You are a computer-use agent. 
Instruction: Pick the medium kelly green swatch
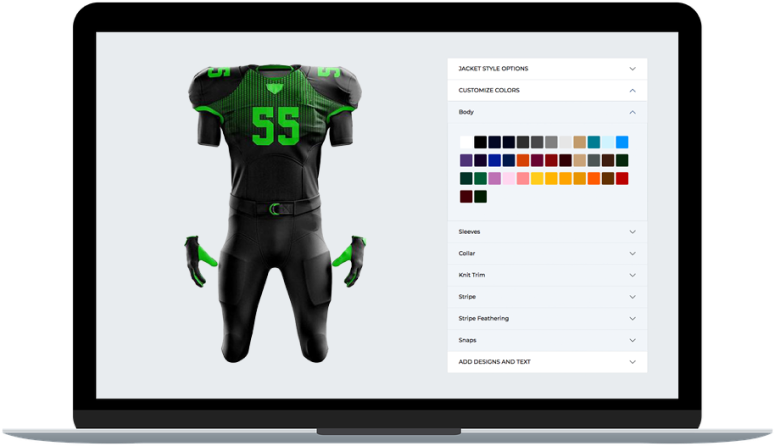click(x=480, y=178)
